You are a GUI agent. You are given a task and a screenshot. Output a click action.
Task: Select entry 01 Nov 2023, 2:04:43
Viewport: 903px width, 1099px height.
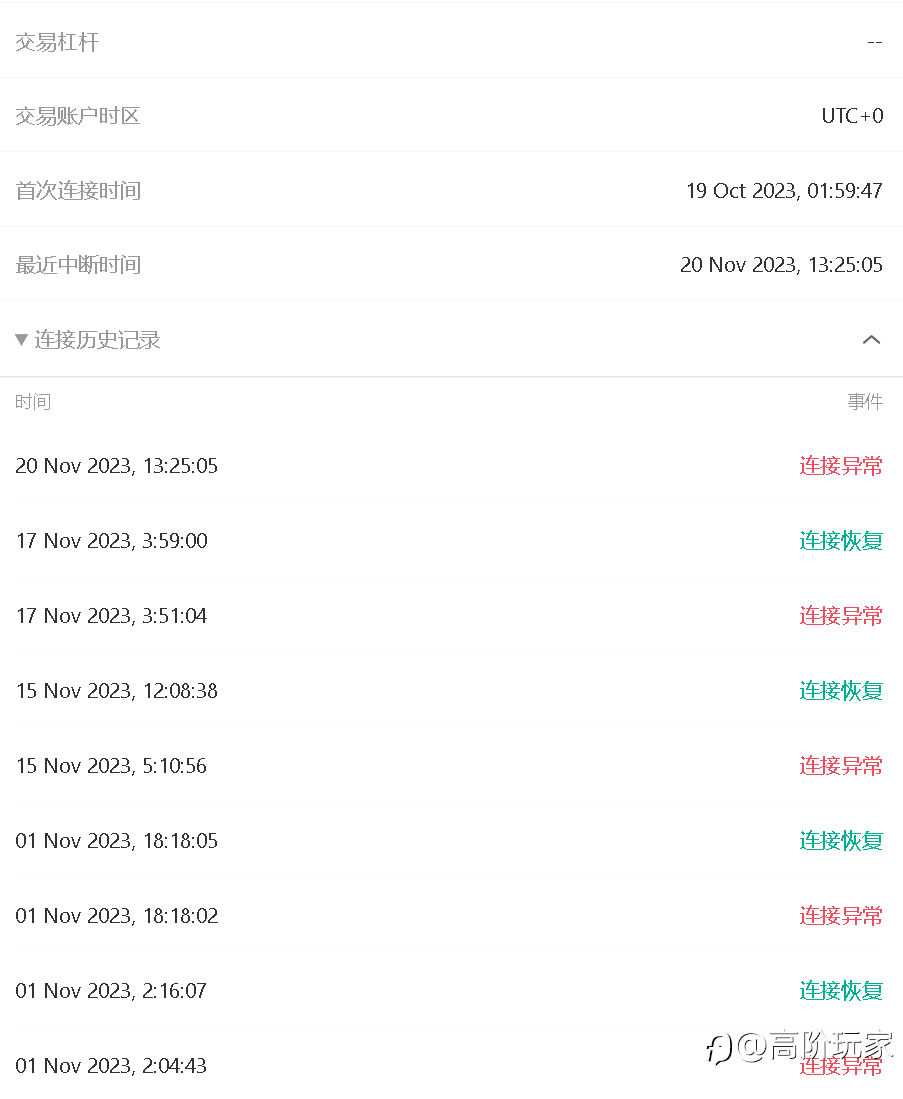[x=111, y=1065]
